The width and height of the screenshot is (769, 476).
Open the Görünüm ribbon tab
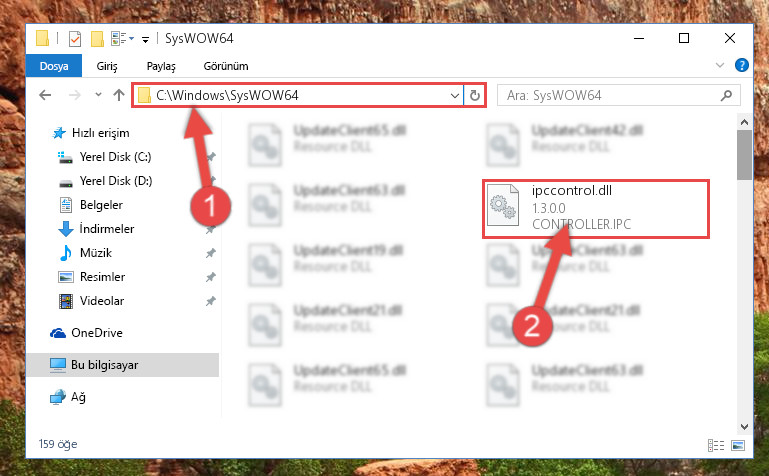click(x=226, y=66)
